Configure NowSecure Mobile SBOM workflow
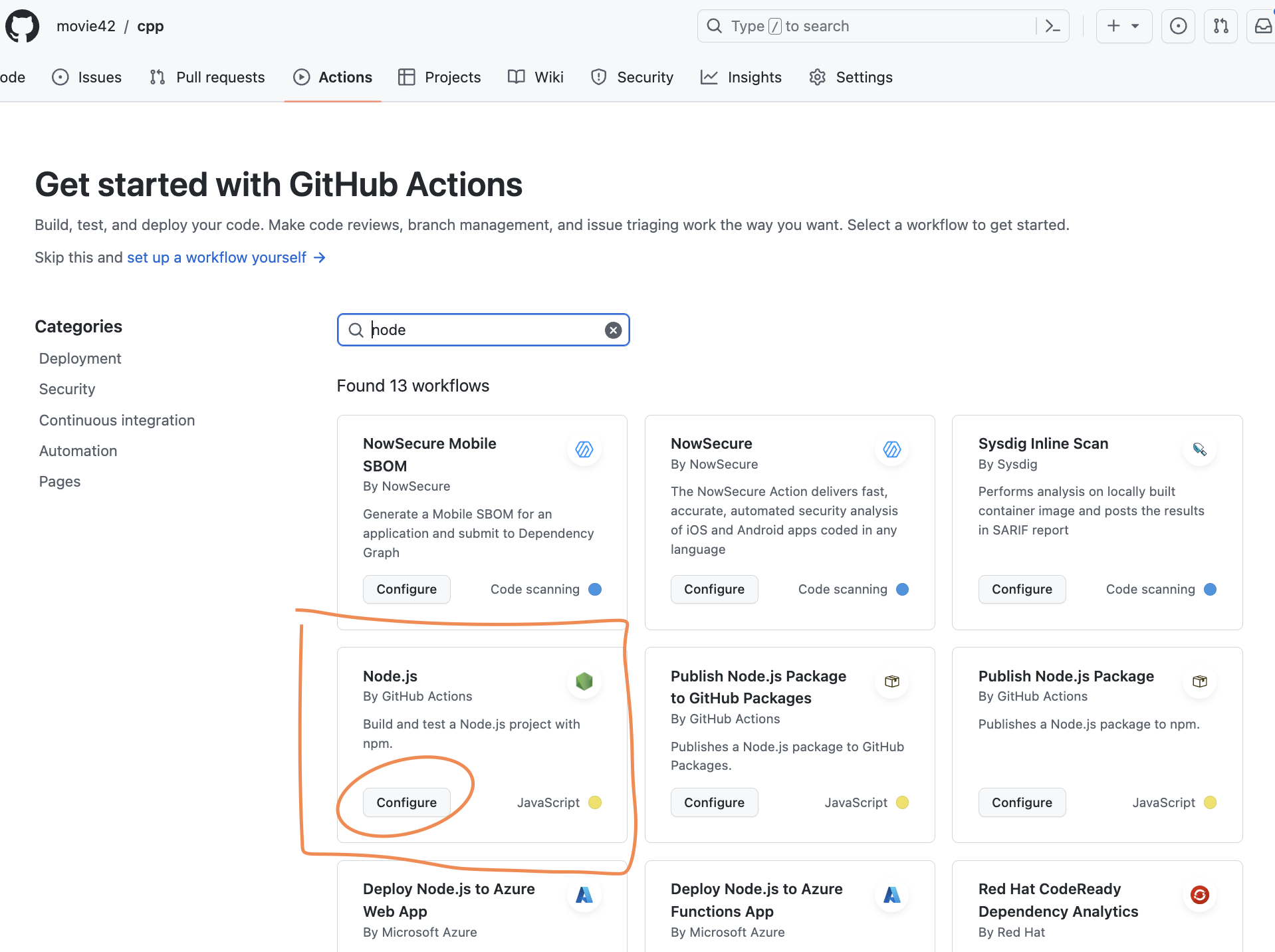1275x952 pixels. pyautogui.click(x=407, y=589)
